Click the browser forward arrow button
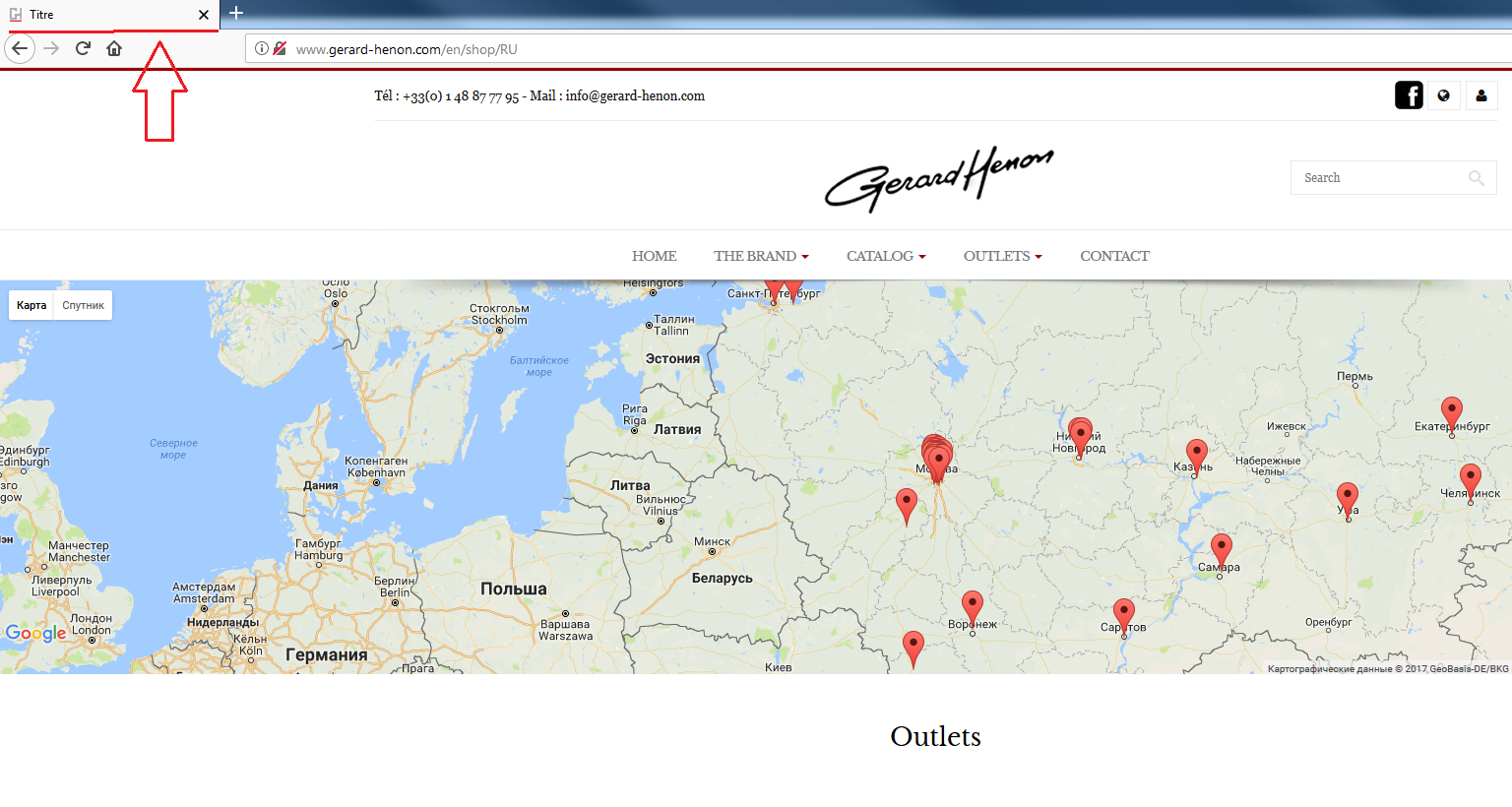This screenshot has width=1512, height=807. tap(51, 48)
